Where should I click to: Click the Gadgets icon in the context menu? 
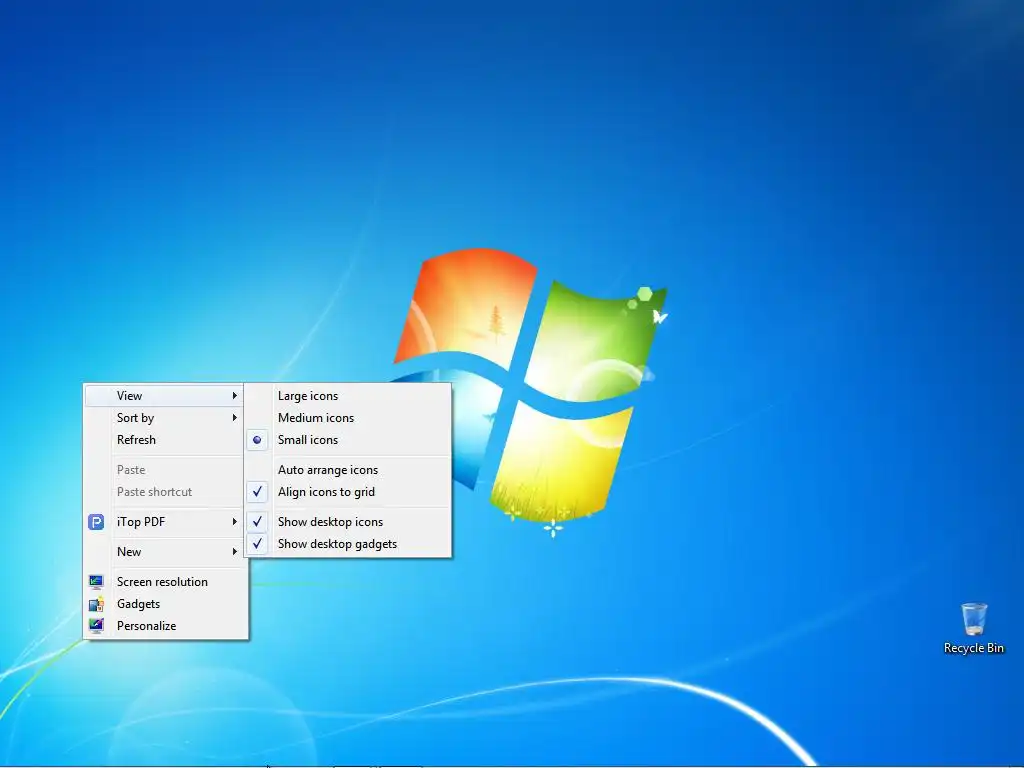click(x=96, y=604)
